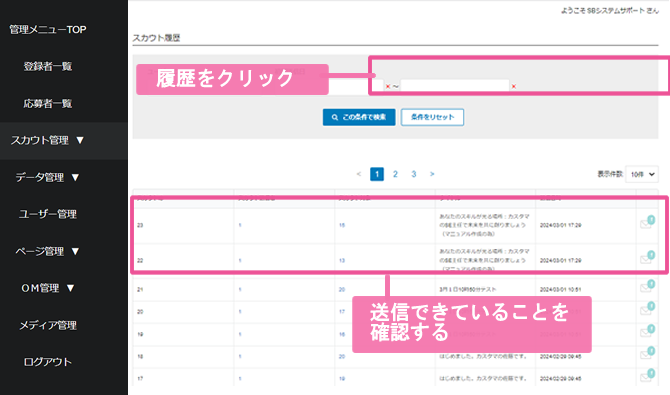
Task: Expand データ管理 sidebar menu
Action: coord(48,177)
